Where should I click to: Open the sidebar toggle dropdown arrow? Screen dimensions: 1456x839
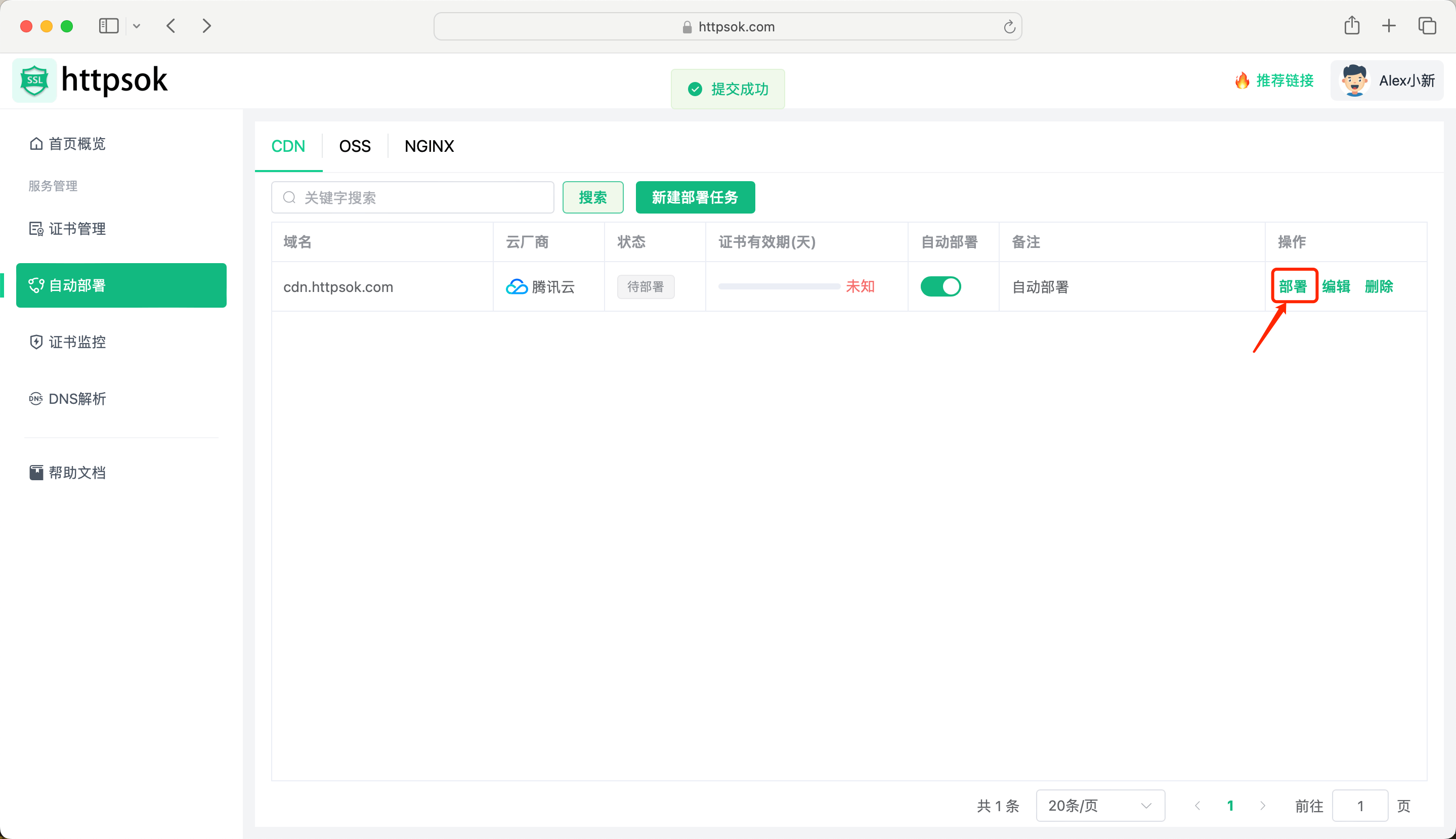pyautogui.click(x=137, y=26)
